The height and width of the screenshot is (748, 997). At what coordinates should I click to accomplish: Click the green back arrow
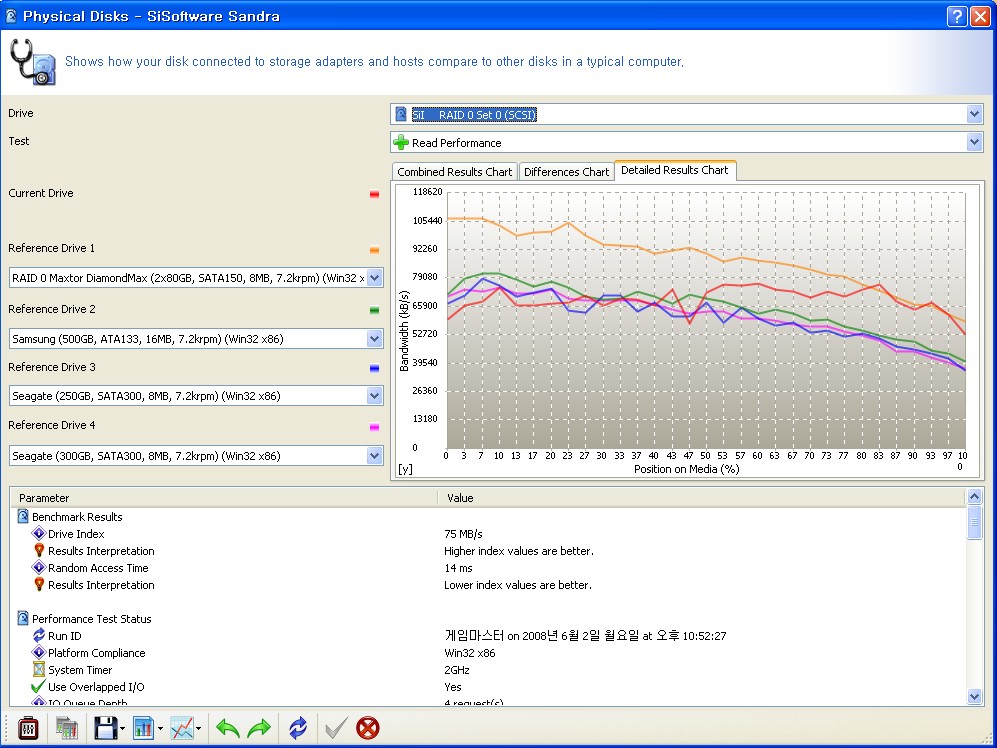[x=228, y=728]
